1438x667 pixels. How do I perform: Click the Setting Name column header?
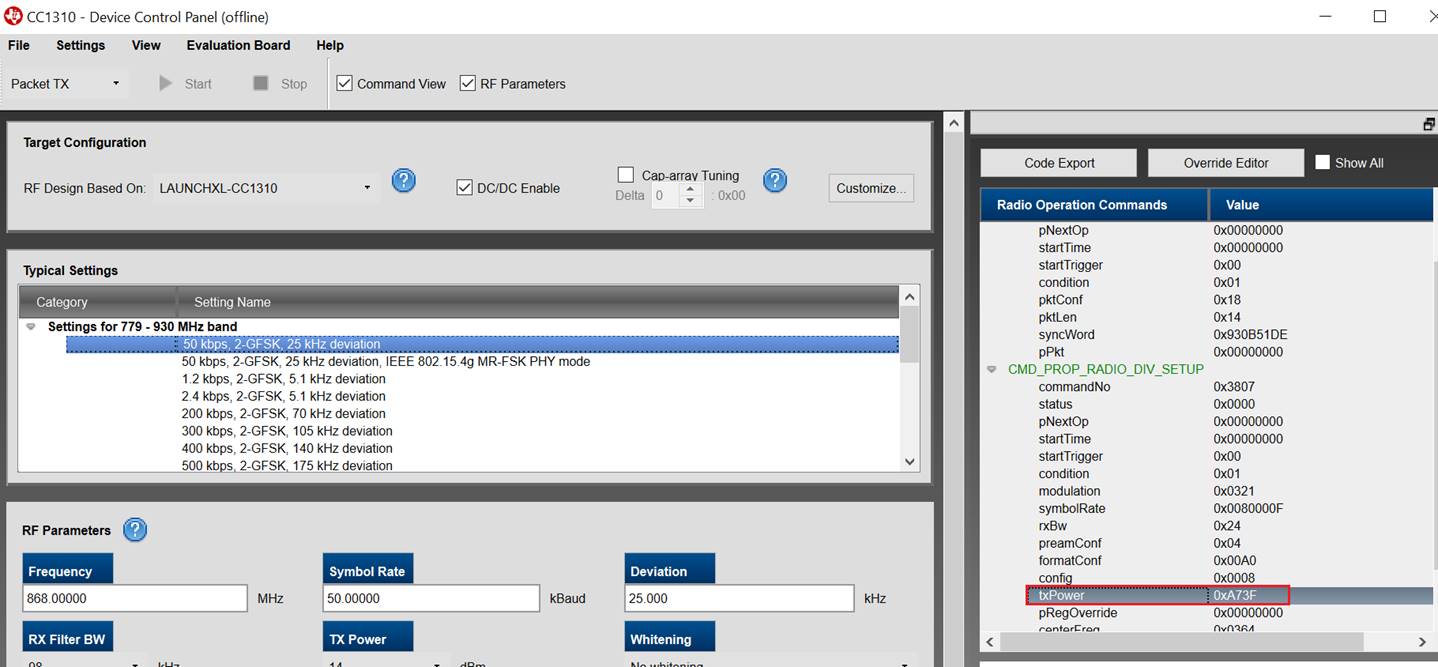[538, 302]
